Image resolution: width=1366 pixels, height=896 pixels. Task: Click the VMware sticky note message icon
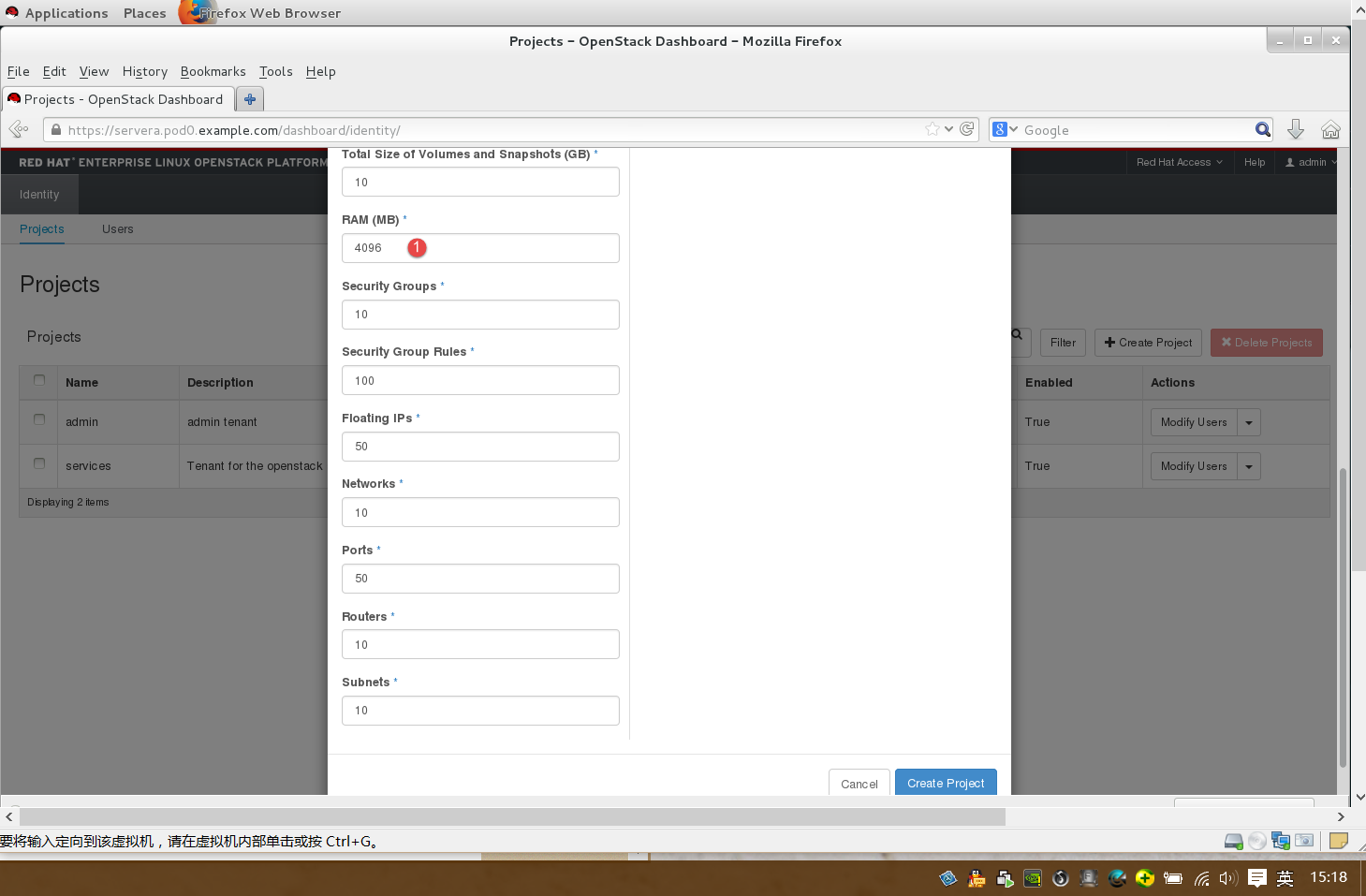coord(1338,841)
